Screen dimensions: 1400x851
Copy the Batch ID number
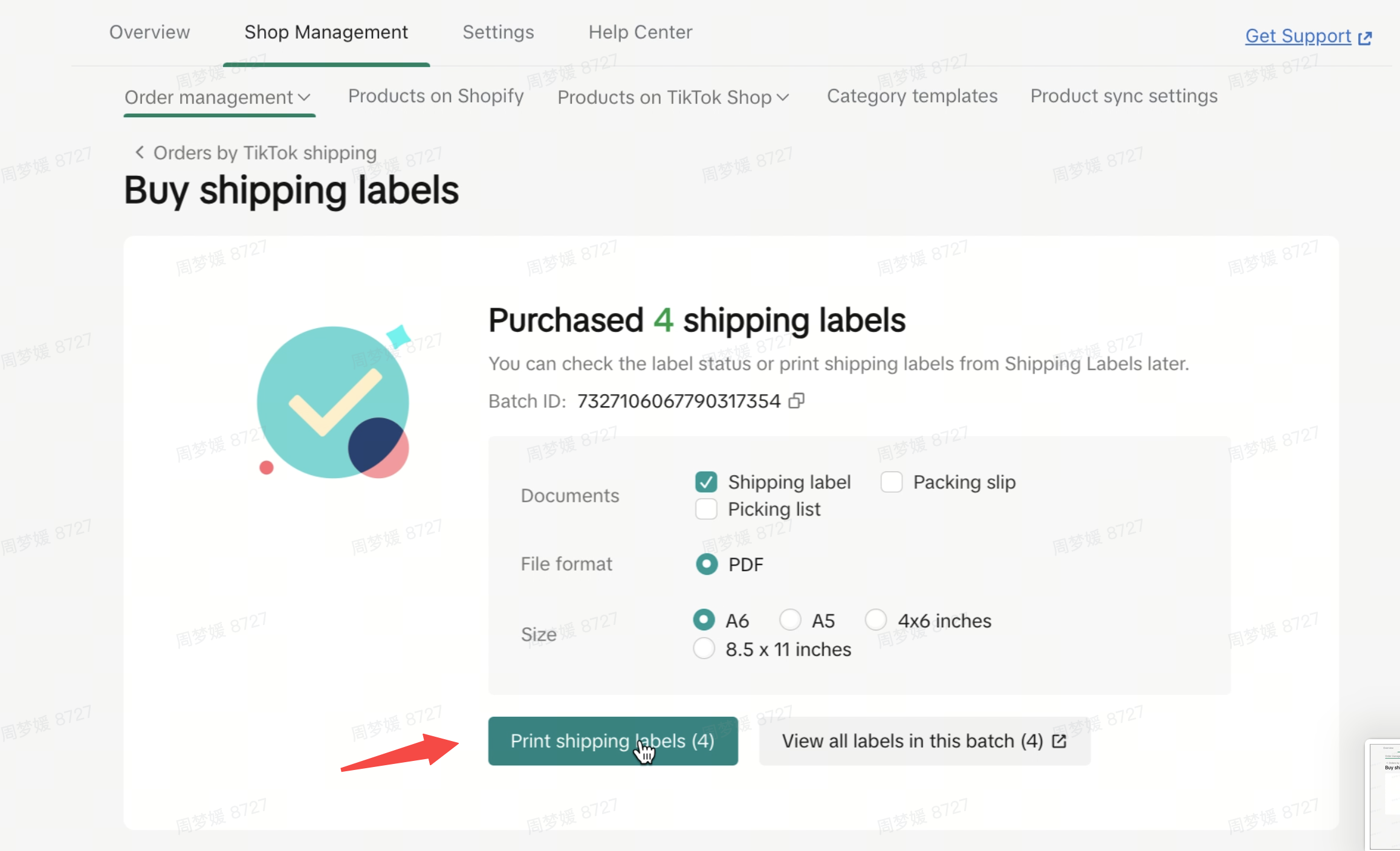pyautogui.click(x=797, y=401)
